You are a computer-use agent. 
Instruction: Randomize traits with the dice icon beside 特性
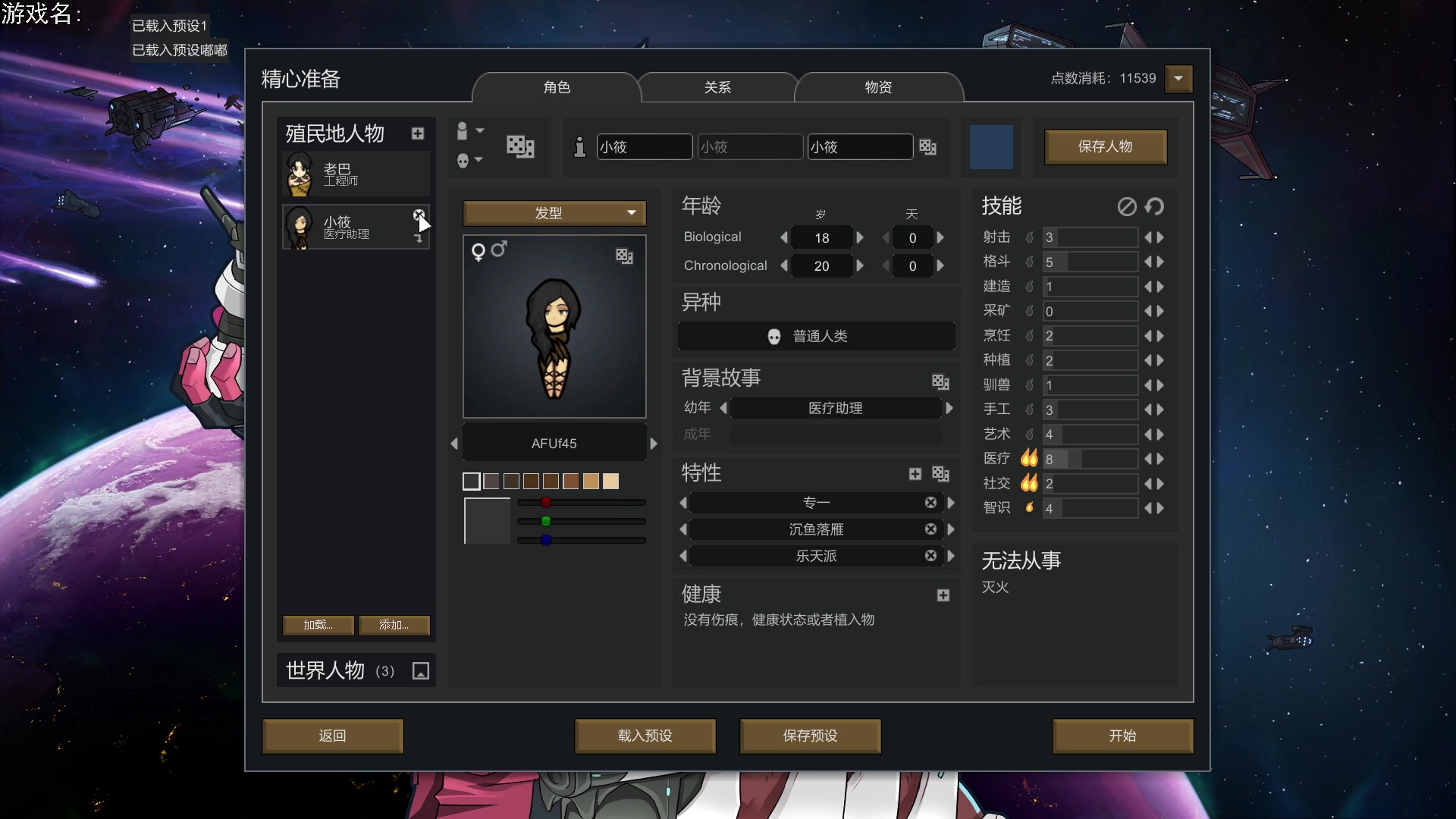pos(940,473)
